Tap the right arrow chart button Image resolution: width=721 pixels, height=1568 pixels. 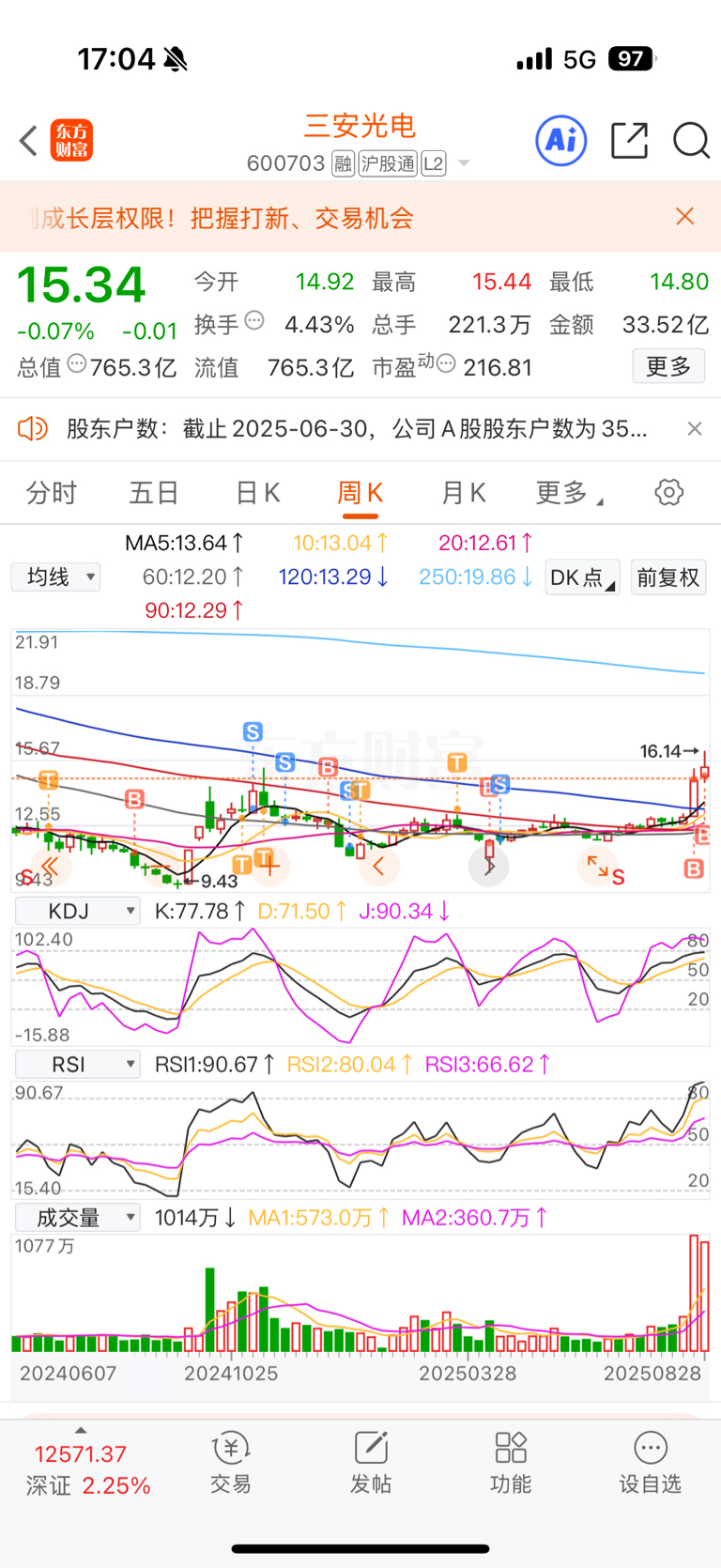[x=489, y=866]
